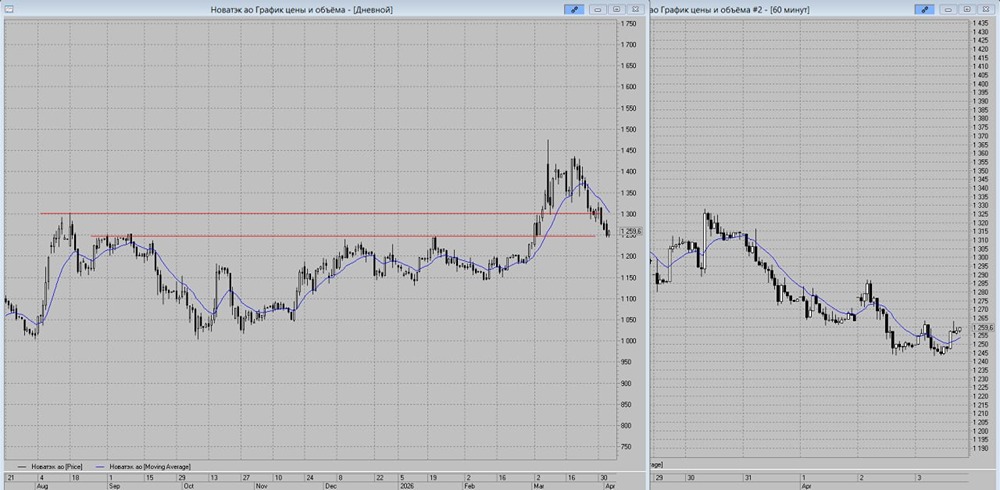1000x490 pixels.
Task: Minimize the 60 минут chart window
Action: pos(948,9)
